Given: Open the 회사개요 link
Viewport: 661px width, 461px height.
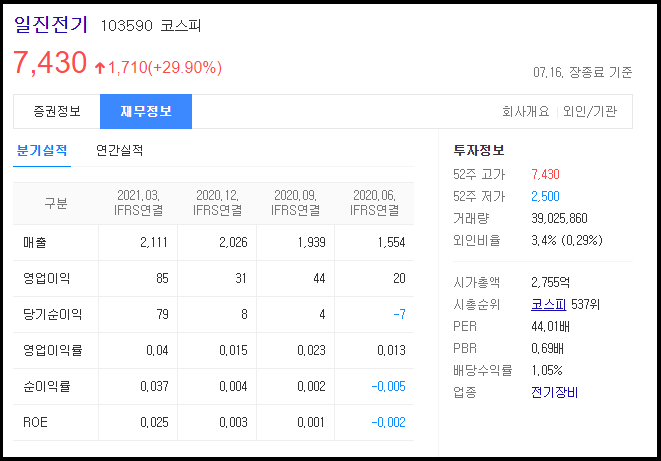Looking at the screenshot, I should [526, 111].
